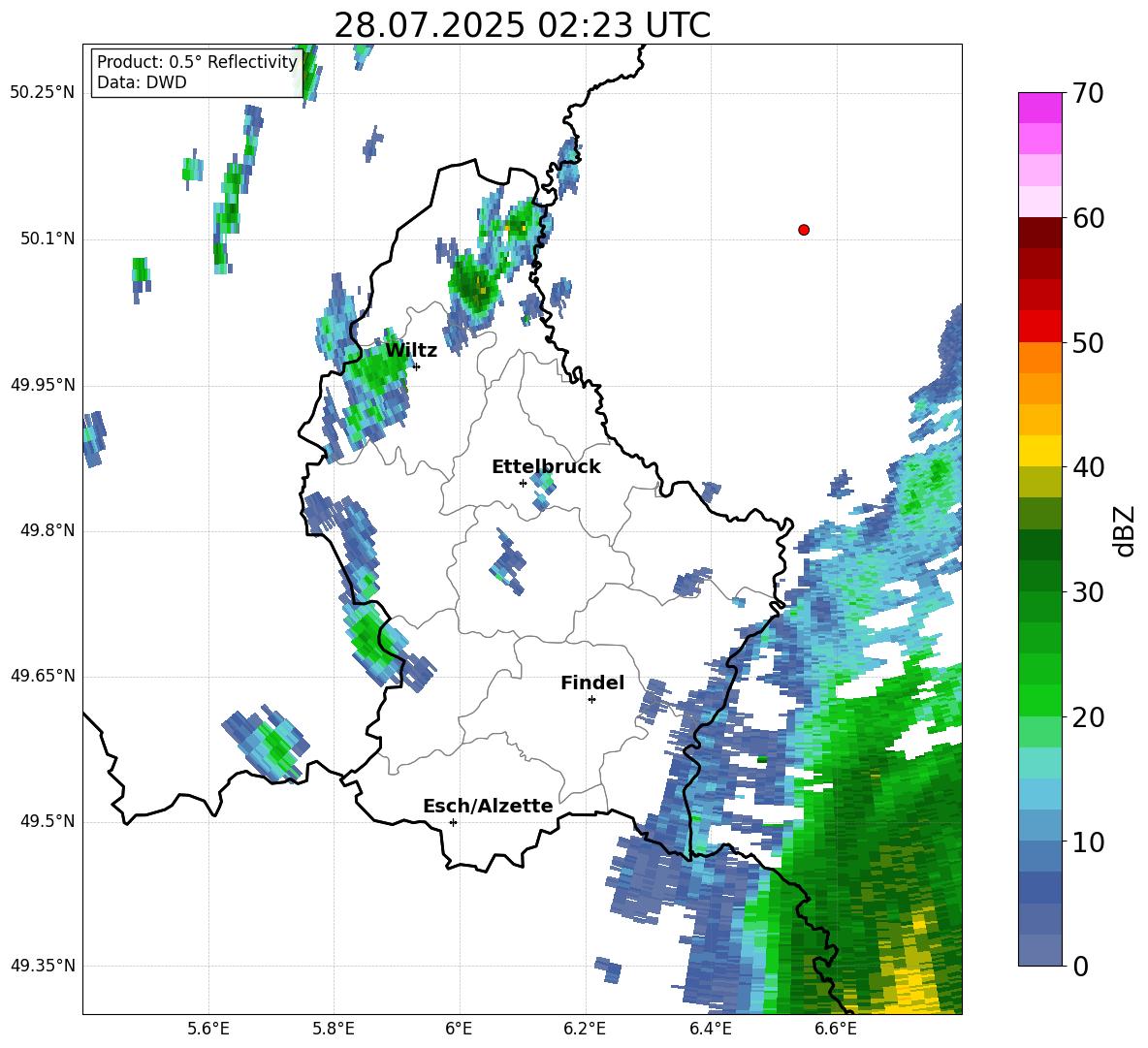Click the 20 label on colorbar

pos(1088,717)
